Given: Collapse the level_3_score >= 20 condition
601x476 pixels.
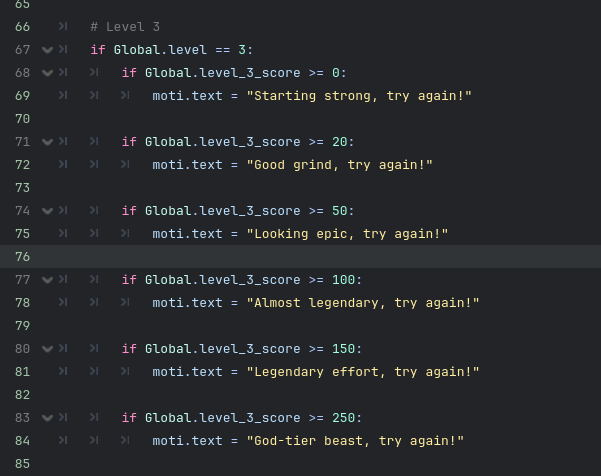Looking at the screenshot, I should coord(47,142).
